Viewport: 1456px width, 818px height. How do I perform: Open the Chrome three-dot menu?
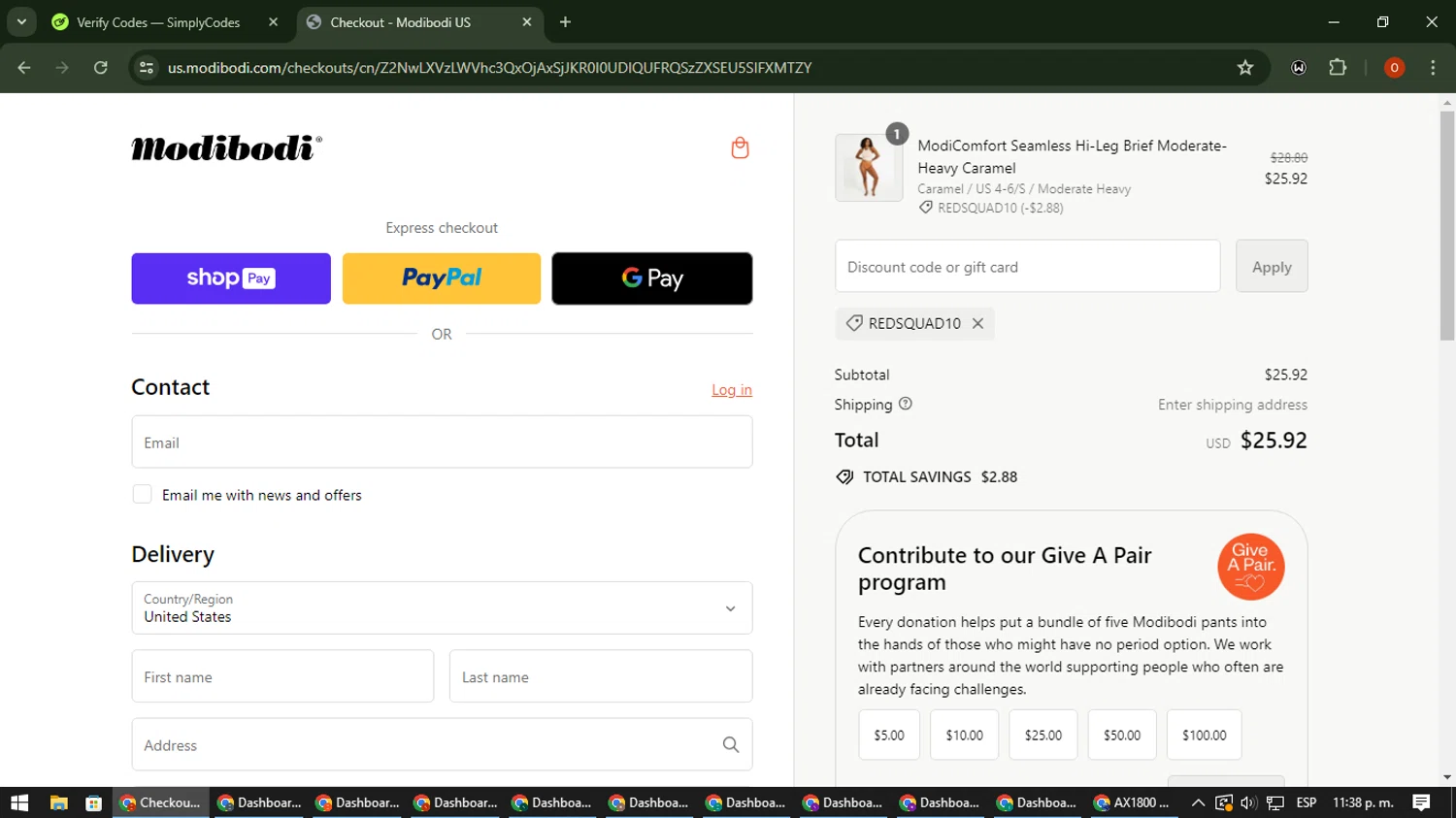[1433, 68]
